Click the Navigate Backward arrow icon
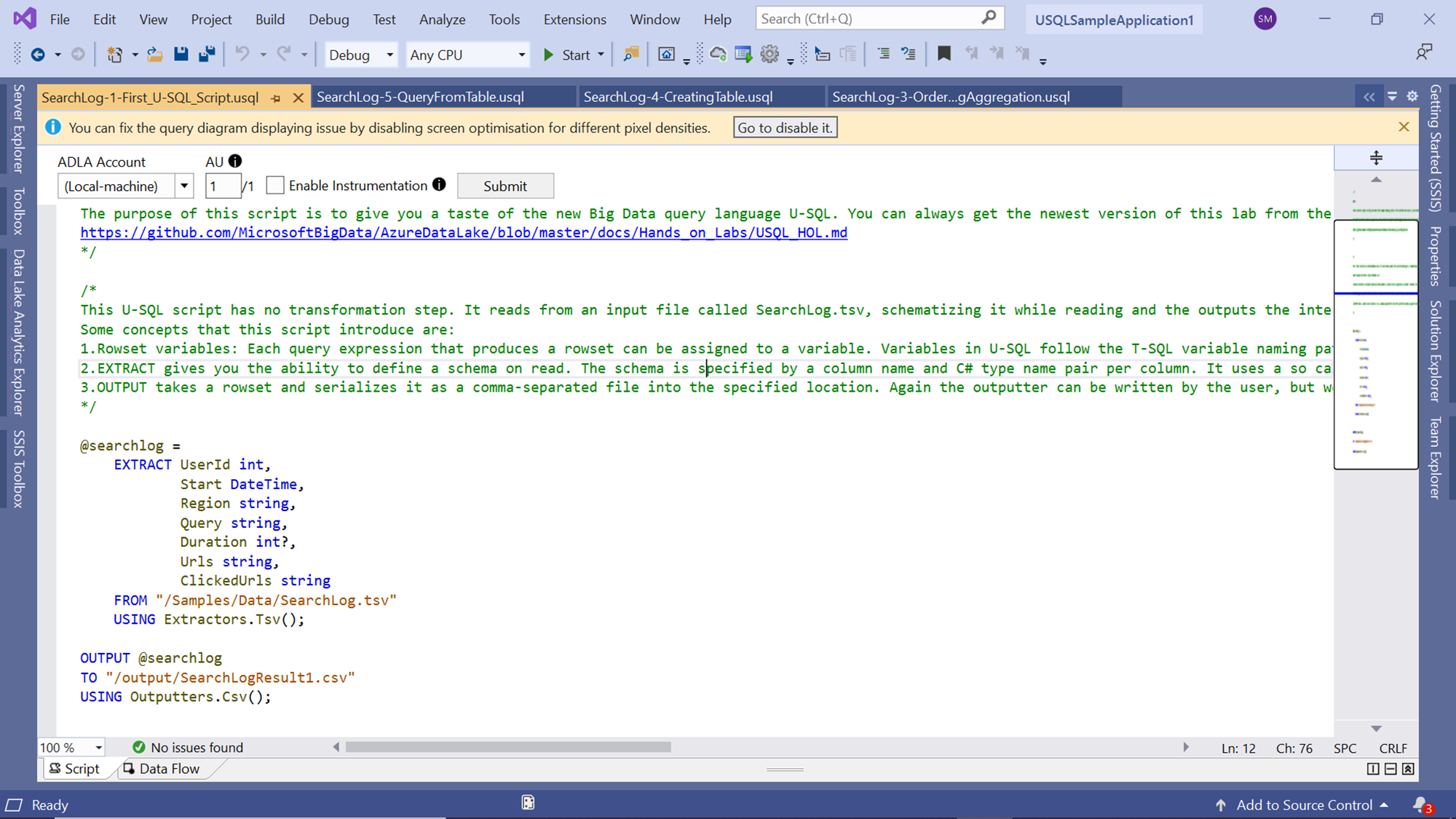1456x819 pixels. 38,54
